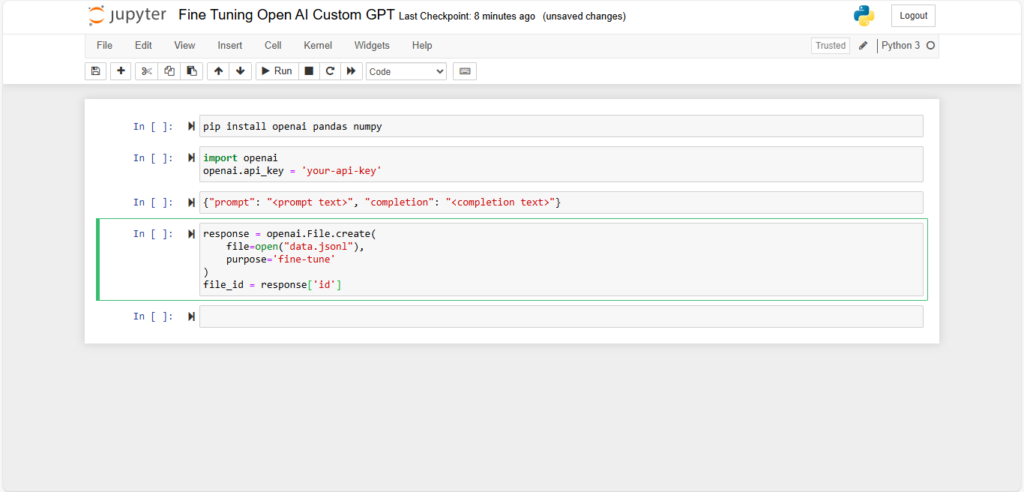Click In [ ]: prompt of pip install cell
Viewport: 1024px width, 492px height.
click(x=153, y=127)
